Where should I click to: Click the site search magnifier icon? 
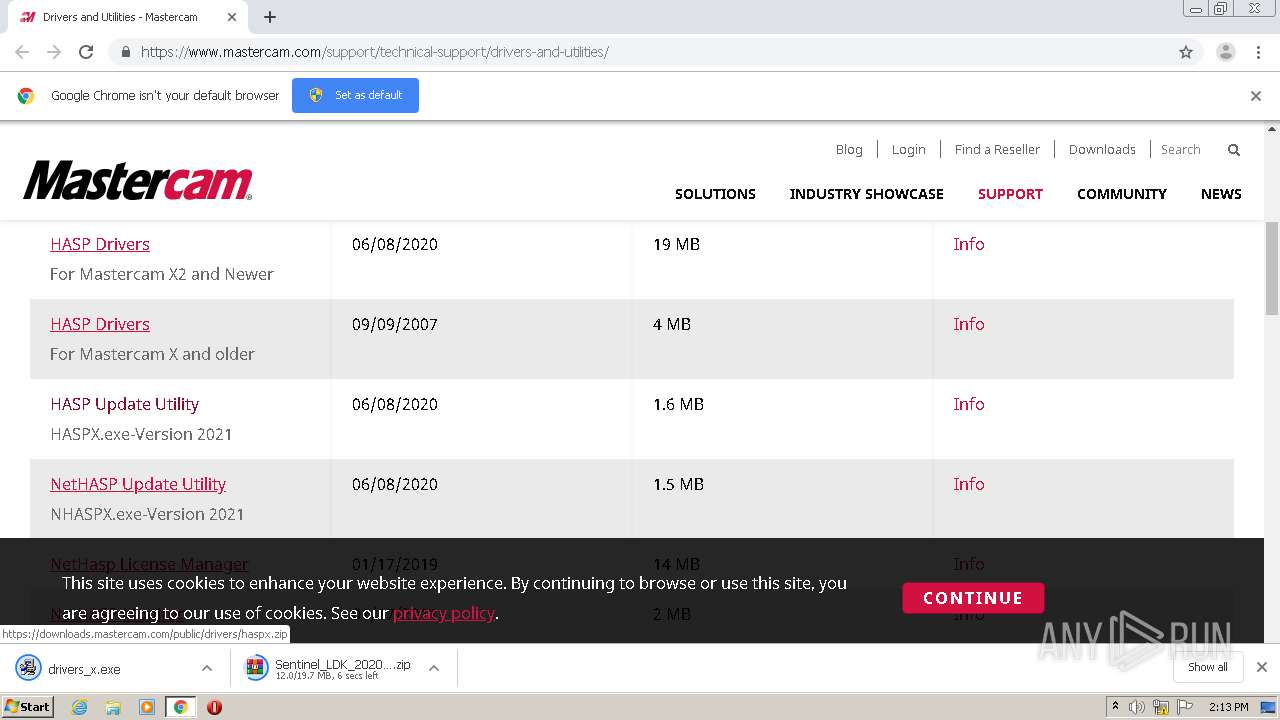point(1234,150)
